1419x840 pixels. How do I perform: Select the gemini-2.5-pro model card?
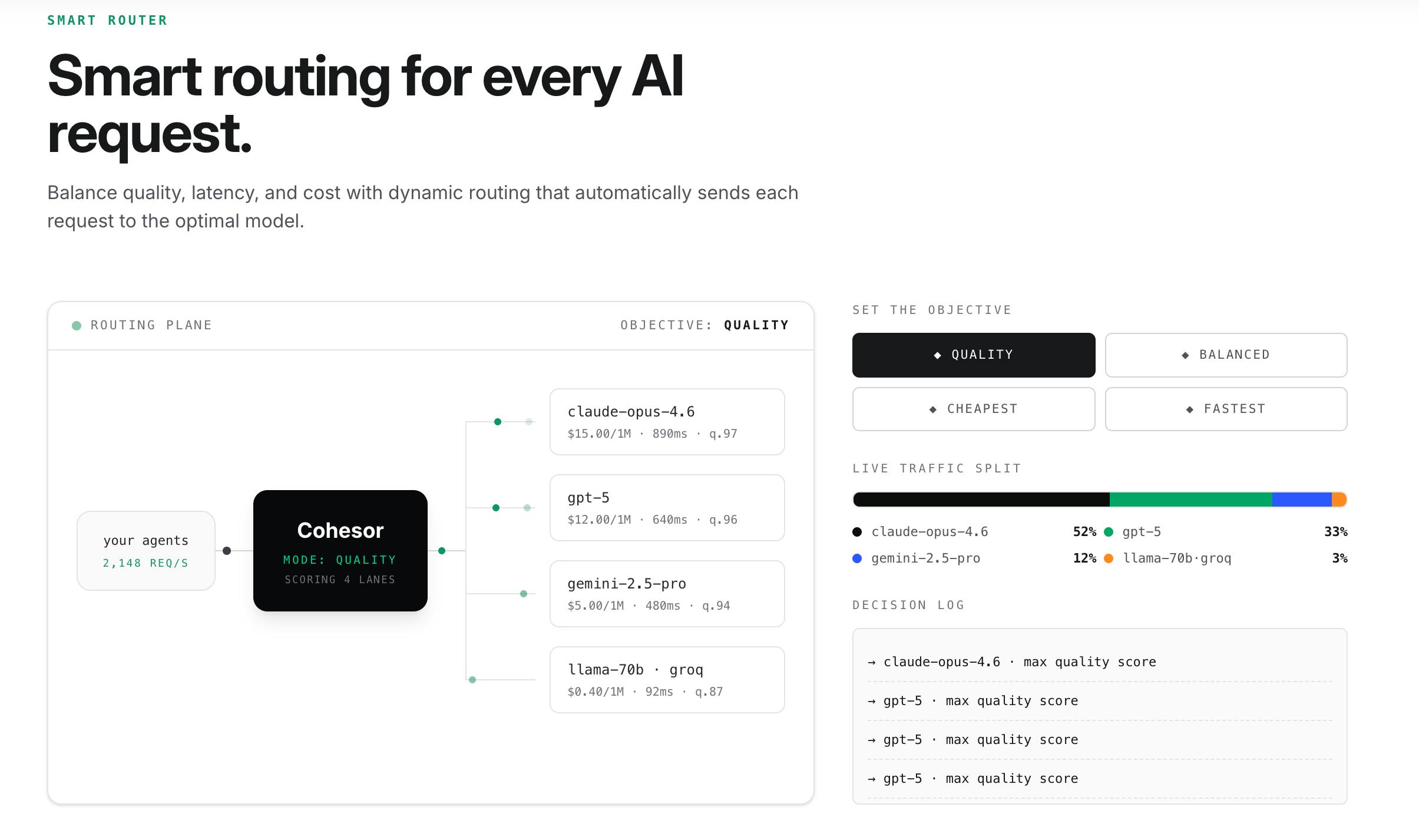(x=667, y=594)
